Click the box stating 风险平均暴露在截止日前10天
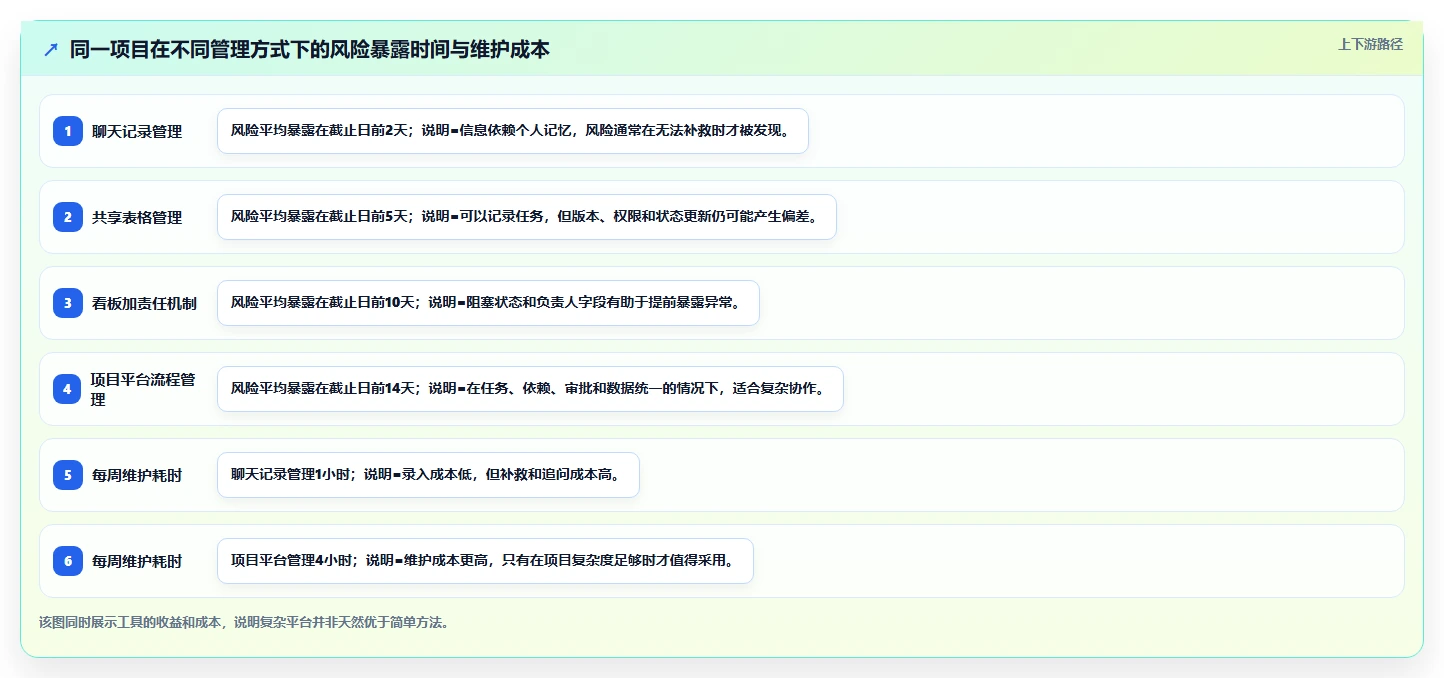The width and height of the screenshot is (1444, 678). [x=488, y=303]
